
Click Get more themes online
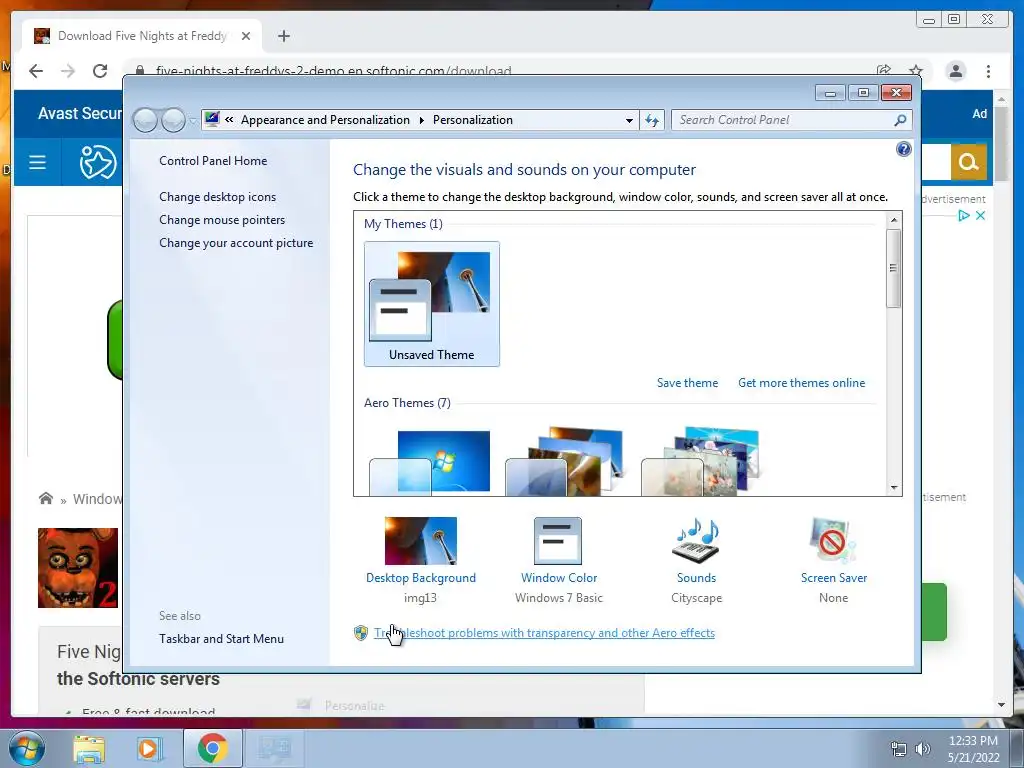click(801, 383)
